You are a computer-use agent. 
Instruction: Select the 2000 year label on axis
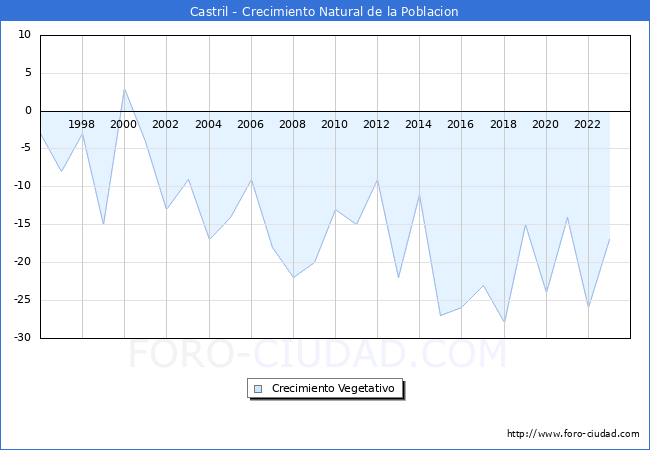click(124, 125)
